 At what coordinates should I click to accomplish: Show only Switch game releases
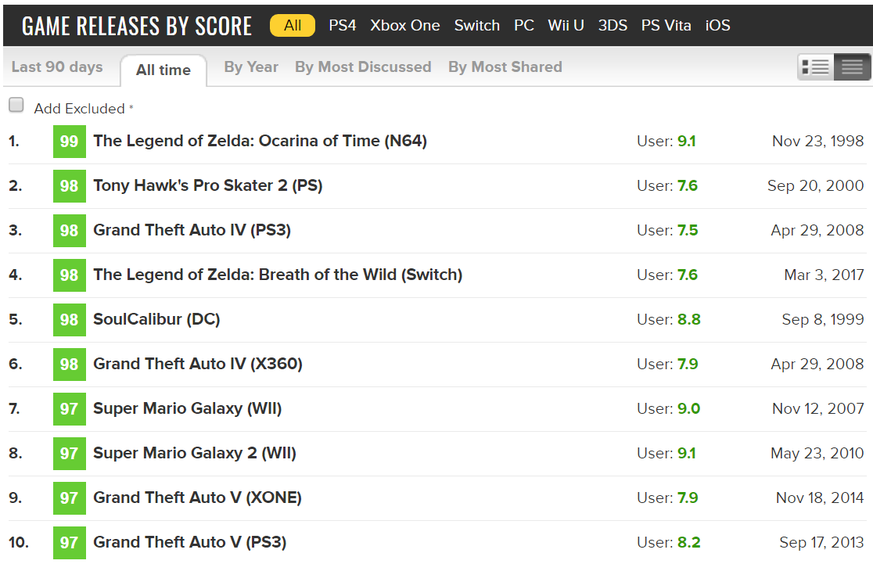click(x=476, y=25)
